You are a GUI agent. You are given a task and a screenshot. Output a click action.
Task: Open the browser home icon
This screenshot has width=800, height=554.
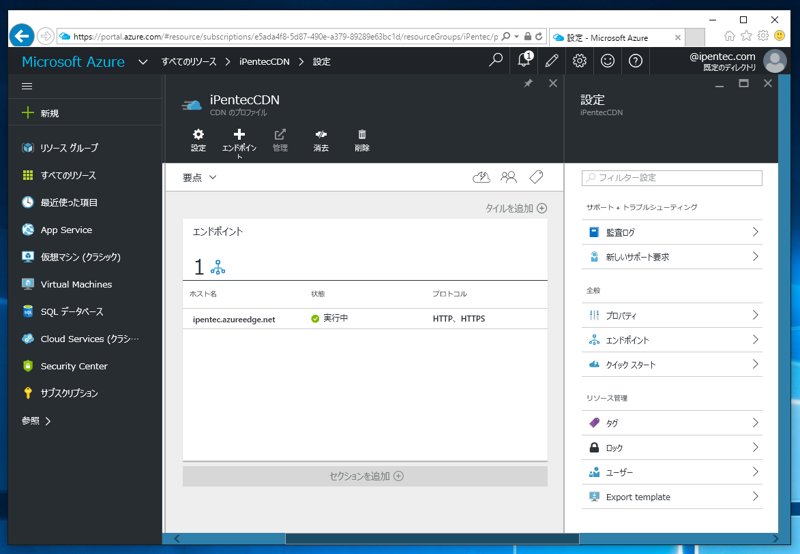click(730, 36)
